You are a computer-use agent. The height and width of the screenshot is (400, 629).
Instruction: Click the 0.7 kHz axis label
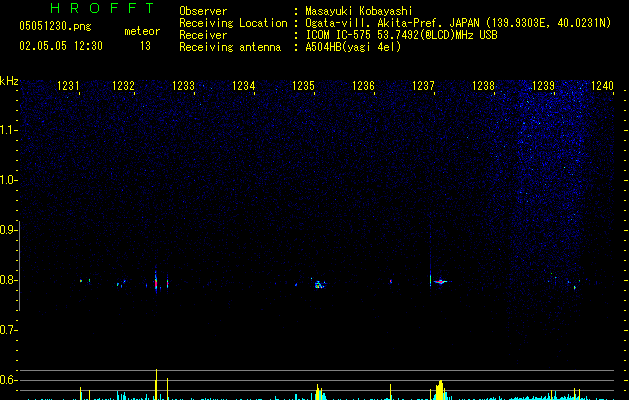click(8, 330)
